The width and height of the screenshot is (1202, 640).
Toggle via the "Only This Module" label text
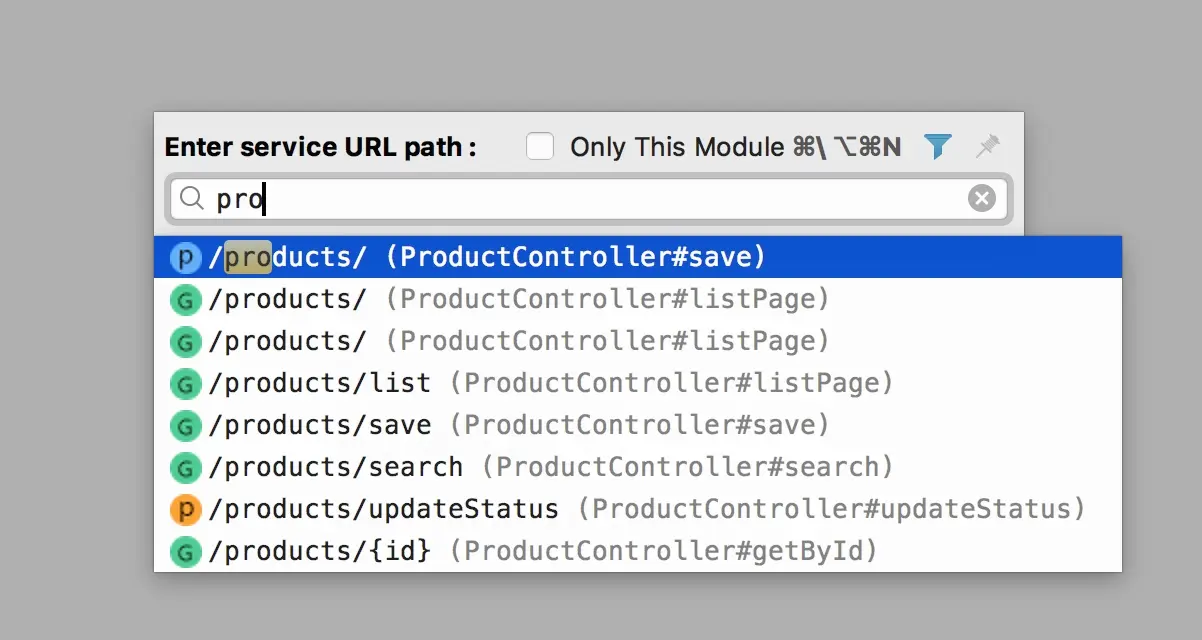[677, 147]
